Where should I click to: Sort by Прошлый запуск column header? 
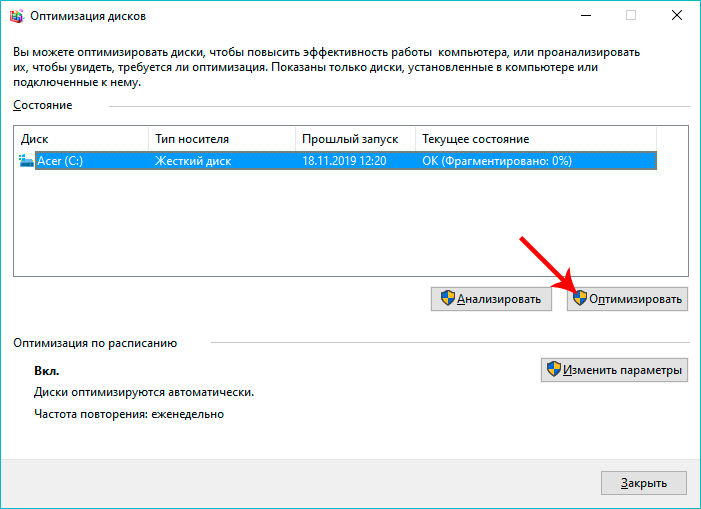tap(355, 139)
